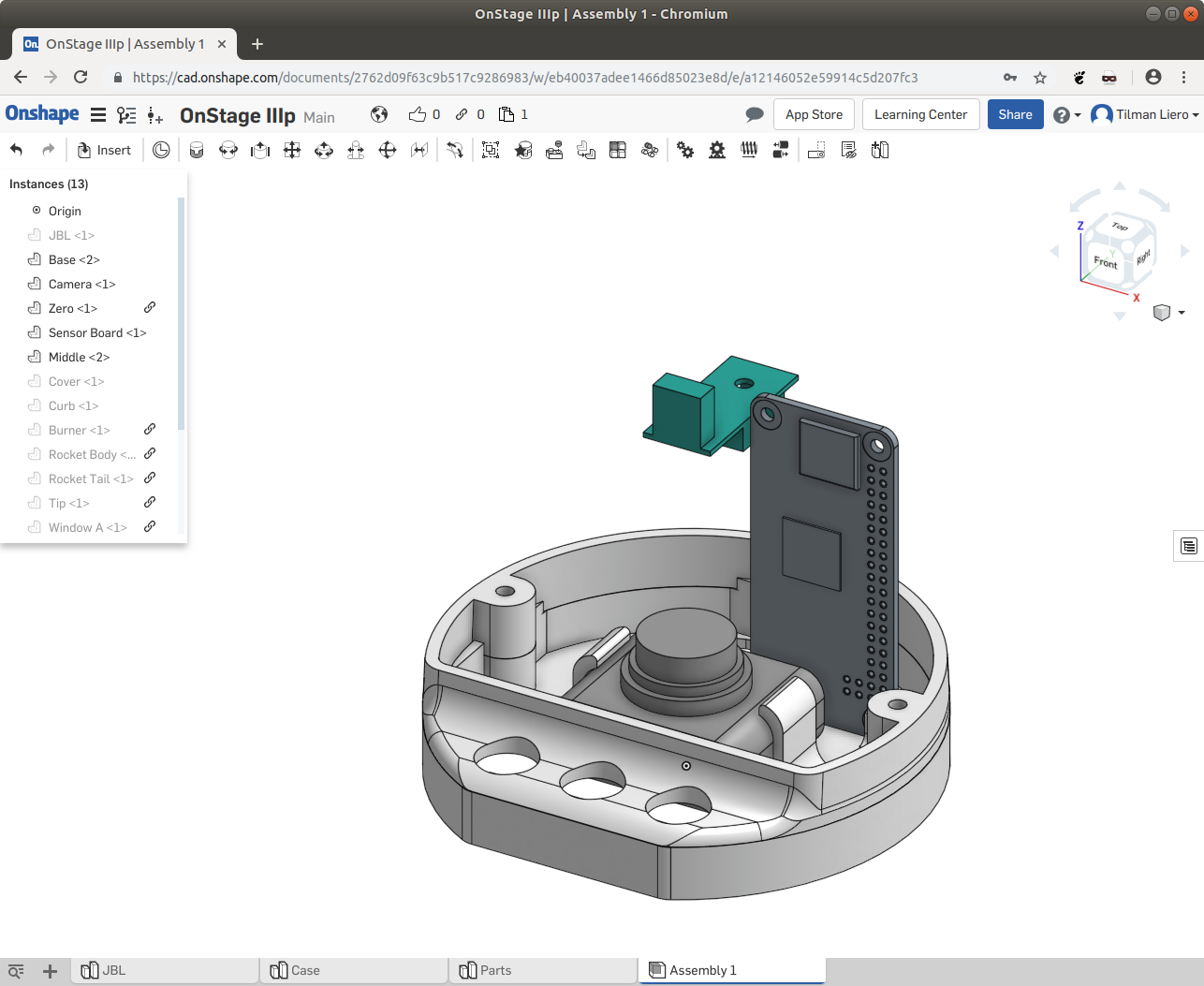
Task: Click the add-with-plus icon beside panel toggle
Action: tap(155, 115)
